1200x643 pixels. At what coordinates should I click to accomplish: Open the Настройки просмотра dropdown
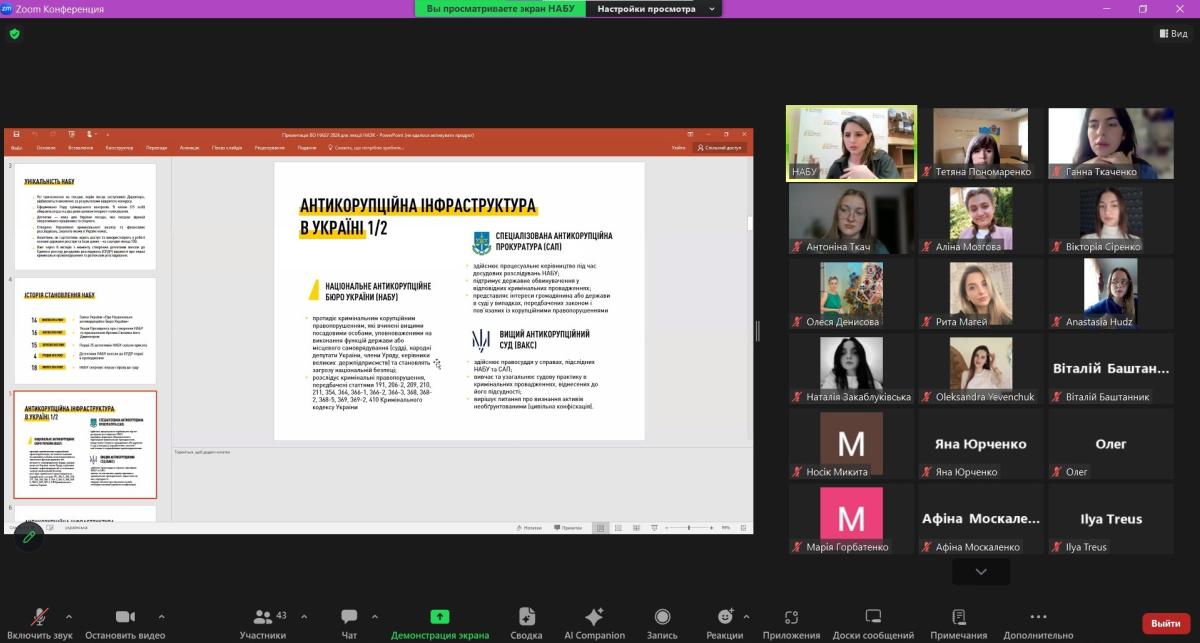point(655,9)
